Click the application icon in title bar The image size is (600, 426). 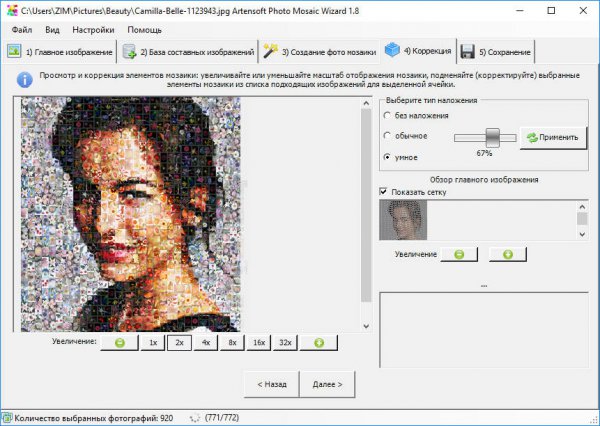click(x=12, y=10)
